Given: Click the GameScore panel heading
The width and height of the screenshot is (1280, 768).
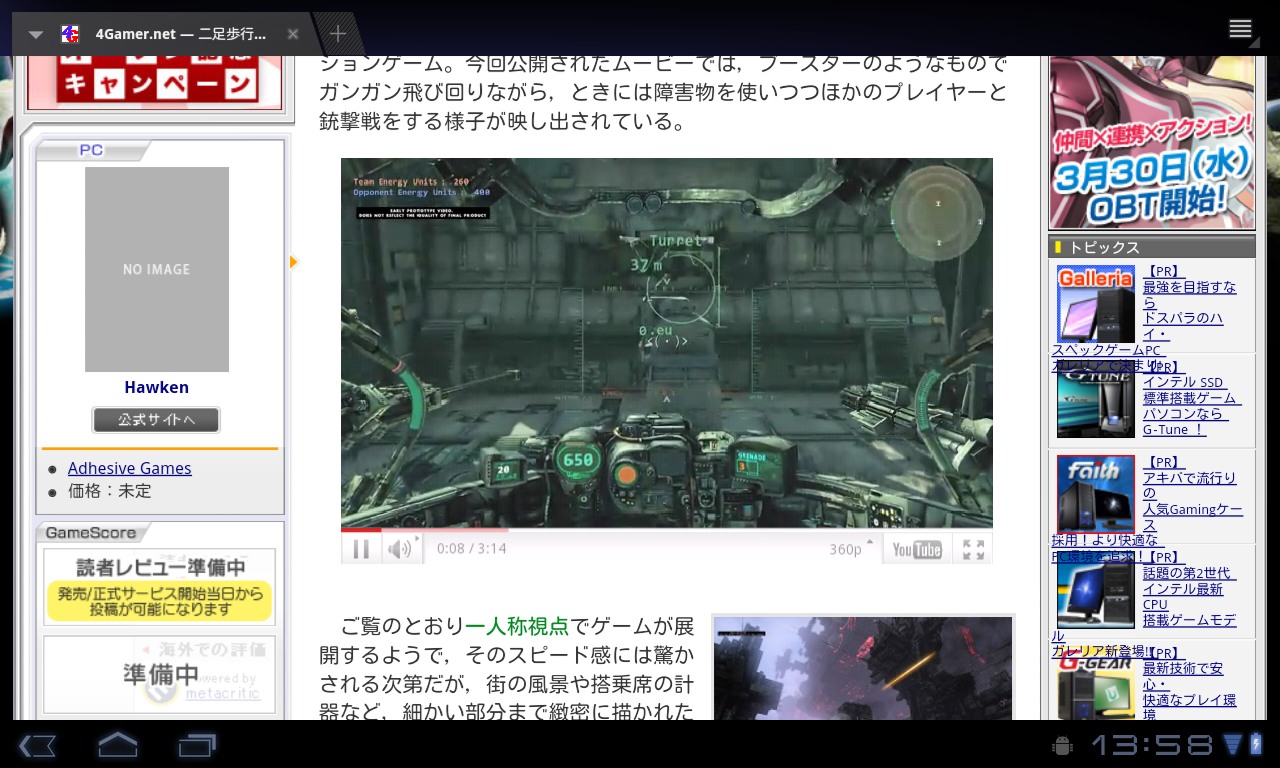Looking at the screenshot, I should click(93, 533).
